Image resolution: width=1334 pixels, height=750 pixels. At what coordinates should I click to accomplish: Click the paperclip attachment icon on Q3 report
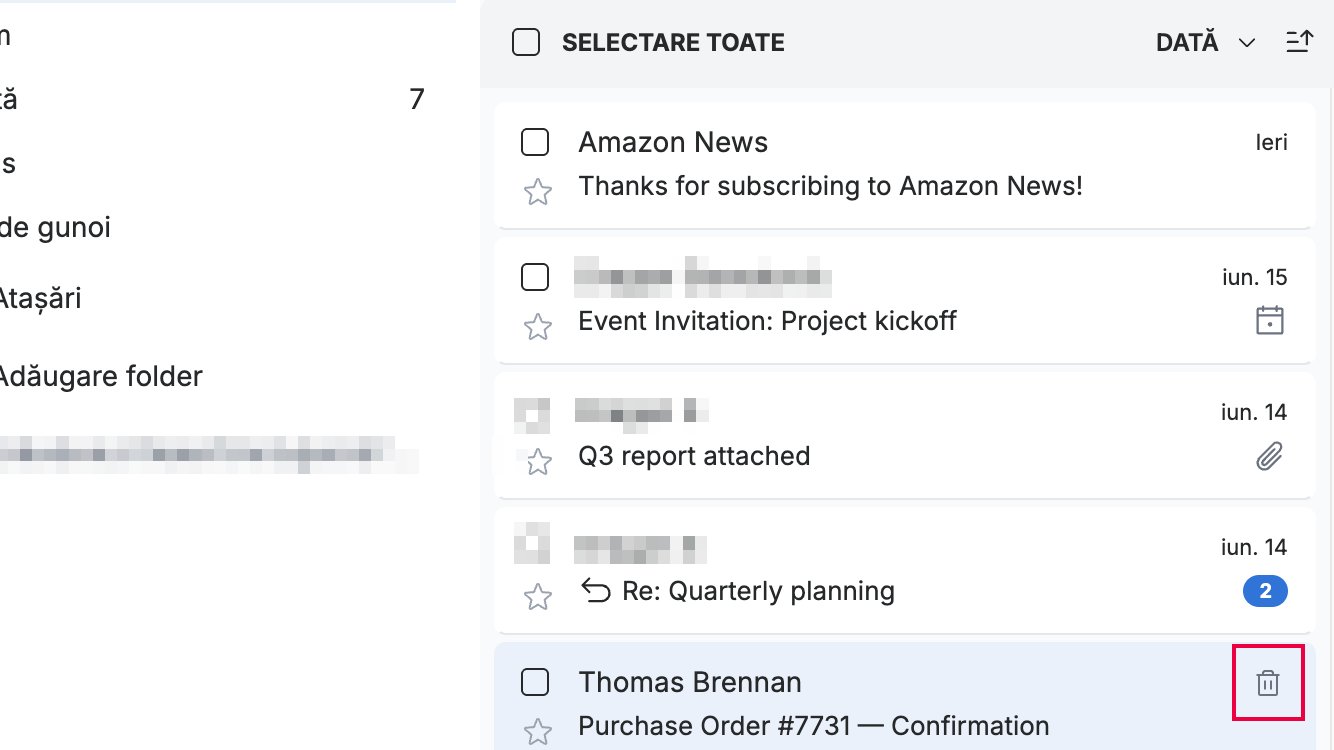(x=1269, y=457)
